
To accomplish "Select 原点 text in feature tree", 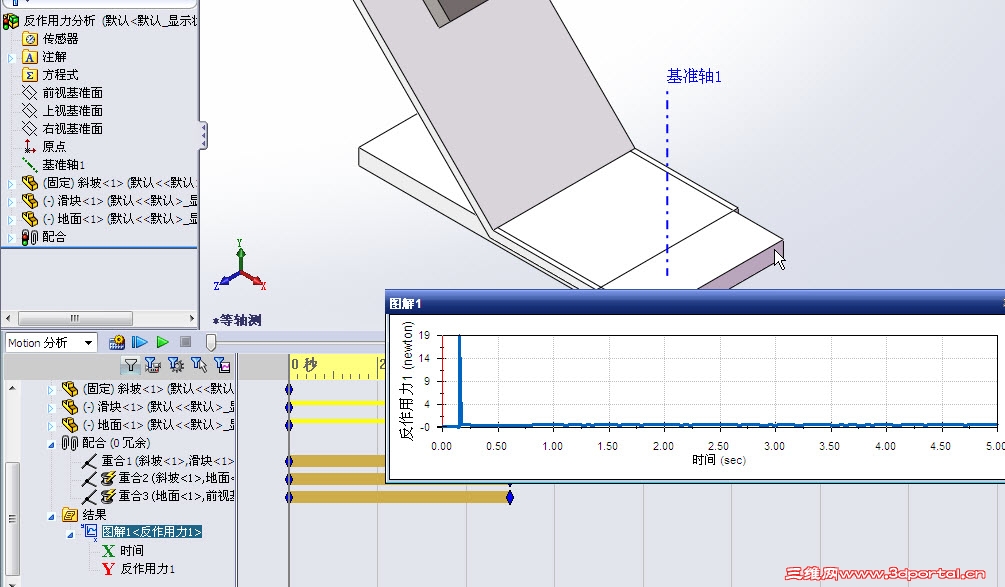I will [54, 147].
